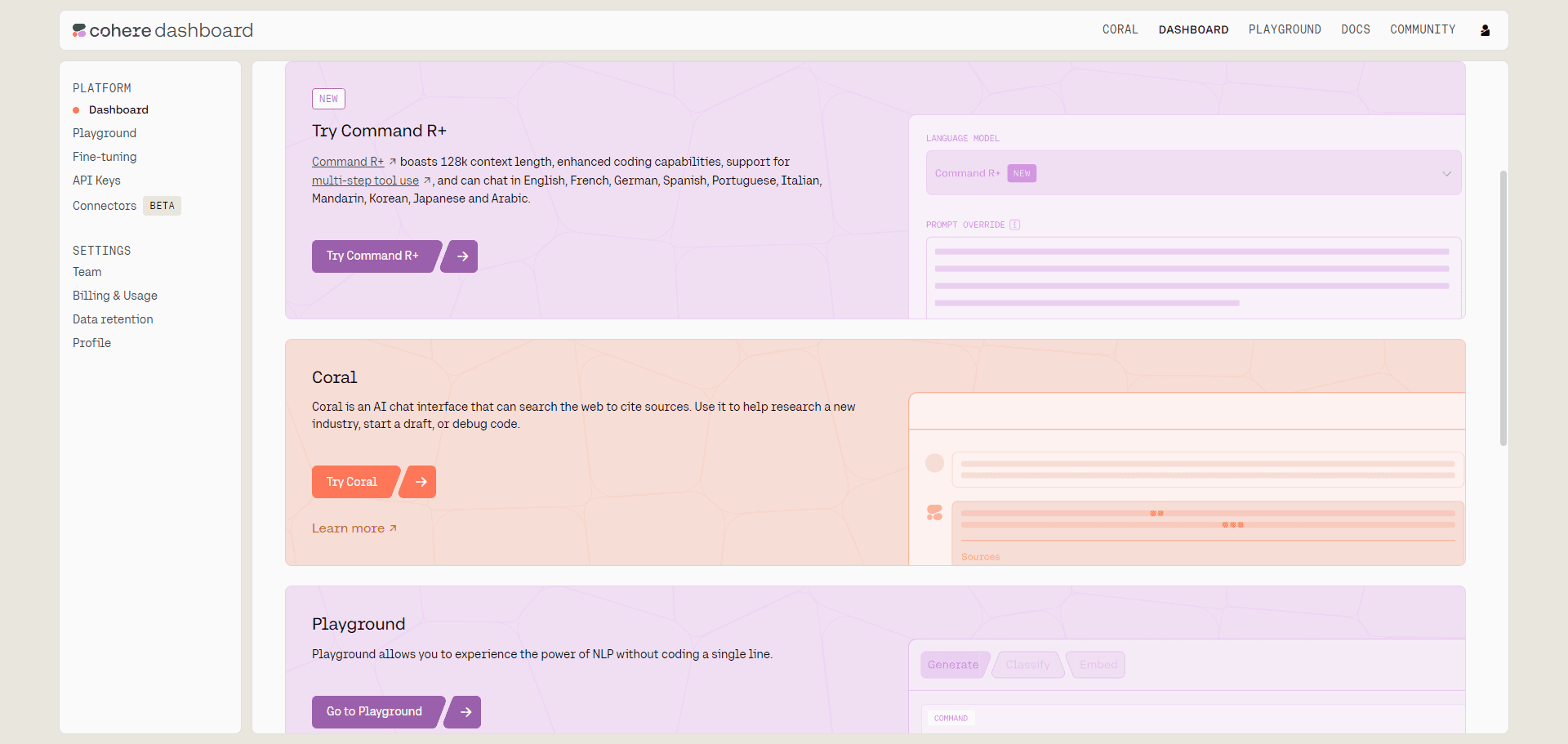
Task: Click the Coral preview message input box
Action: point(1208,470)
